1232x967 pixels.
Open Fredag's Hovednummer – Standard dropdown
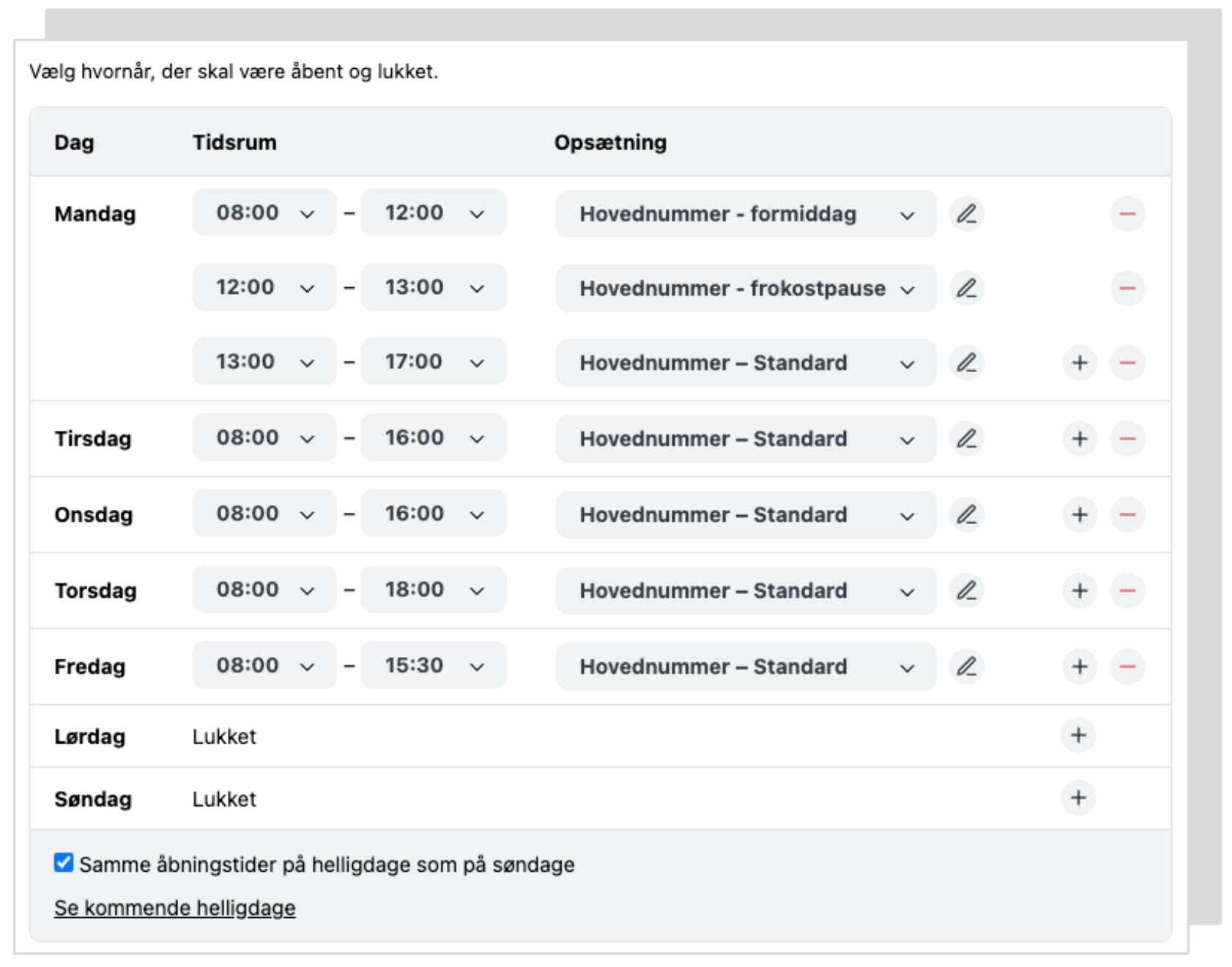point(746,667)
